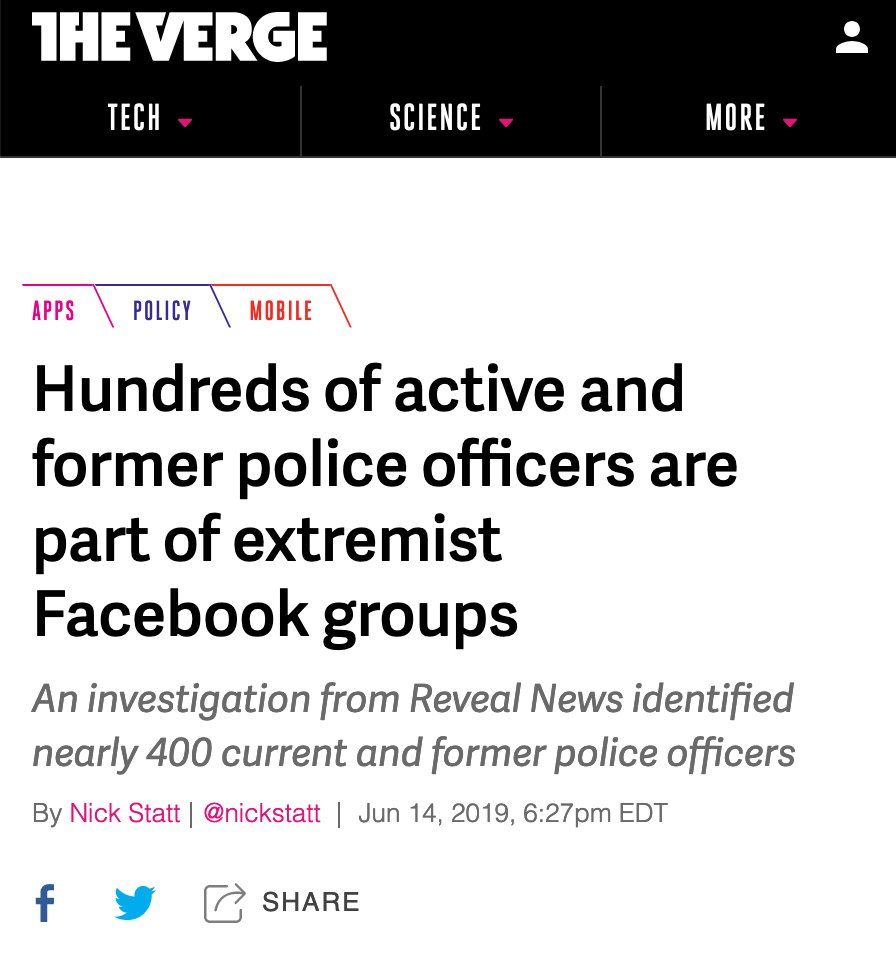
Task: Select the POLICY category tag
Action: pos(162,311)
